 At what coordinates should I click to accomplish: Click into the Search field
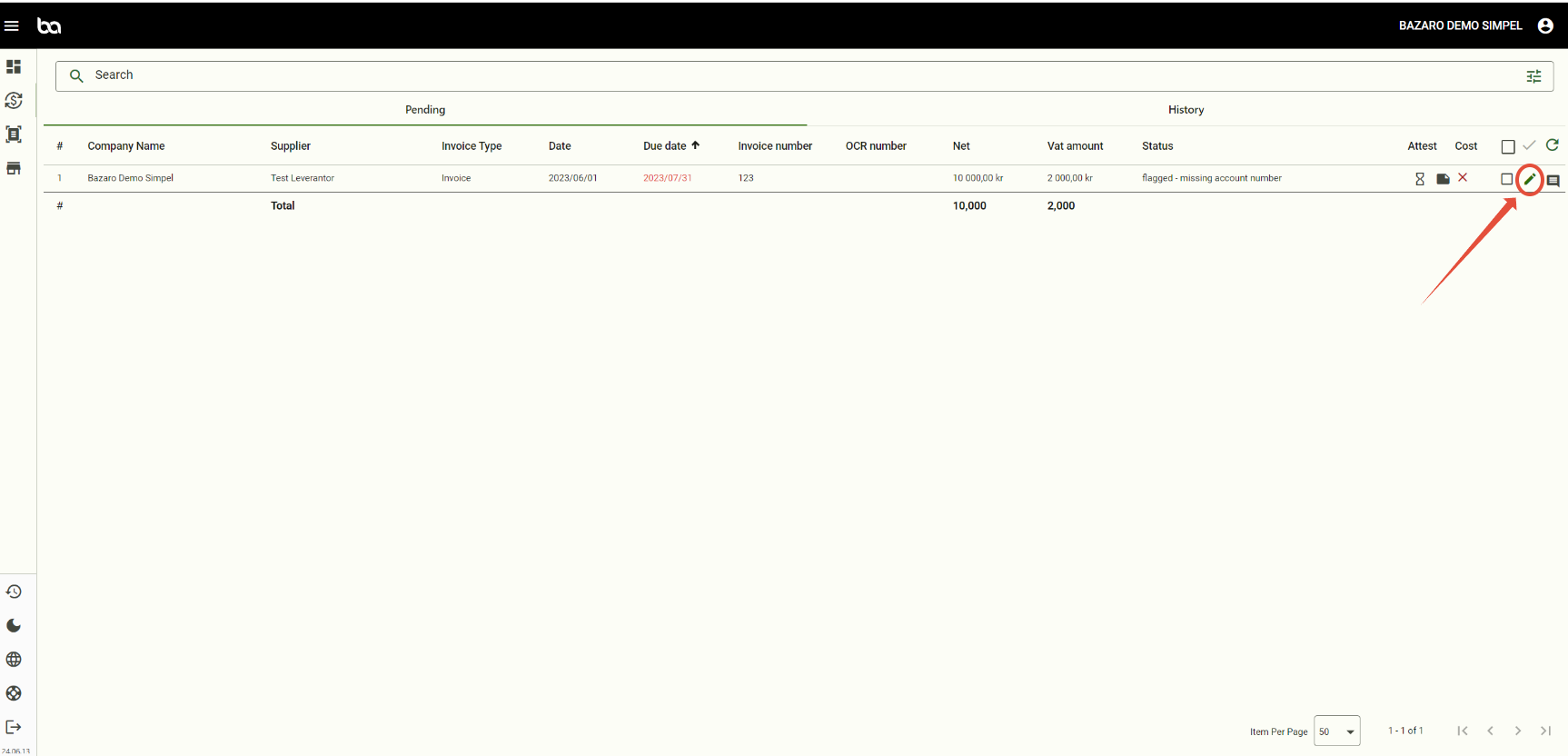805,76
